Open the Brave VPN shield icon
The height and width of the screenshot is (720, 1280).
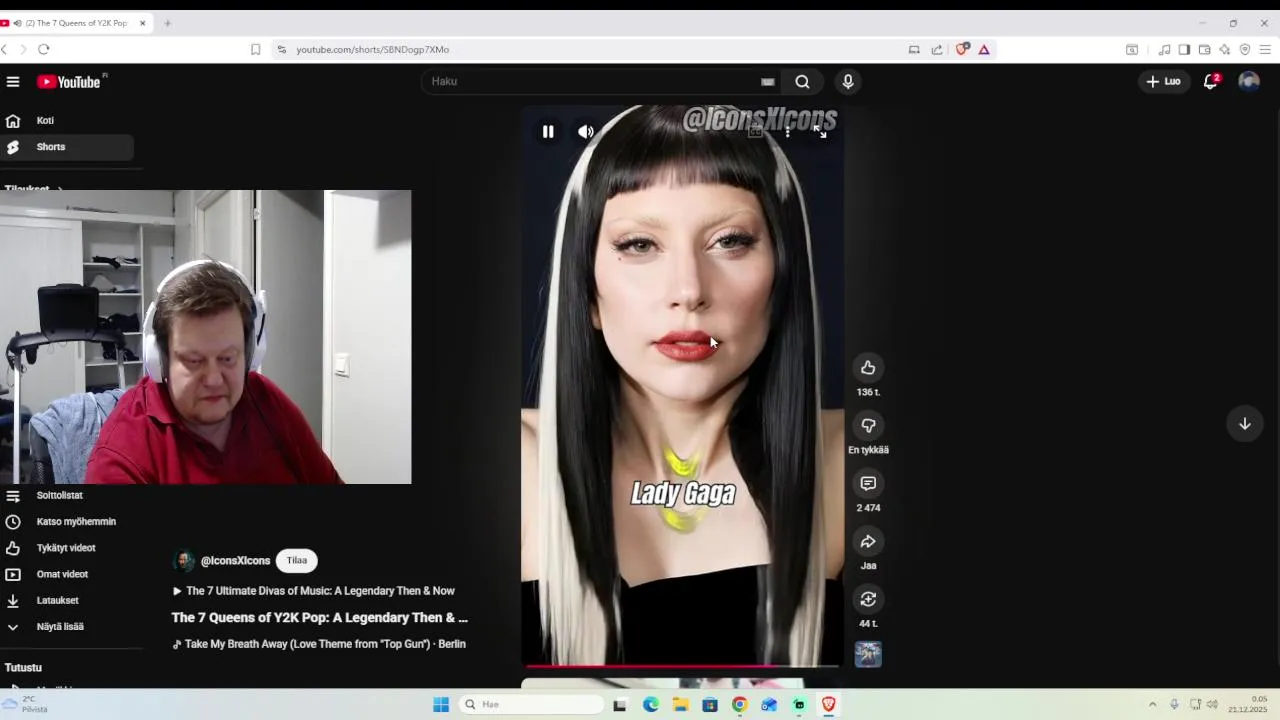click(x=1245, y=49)
